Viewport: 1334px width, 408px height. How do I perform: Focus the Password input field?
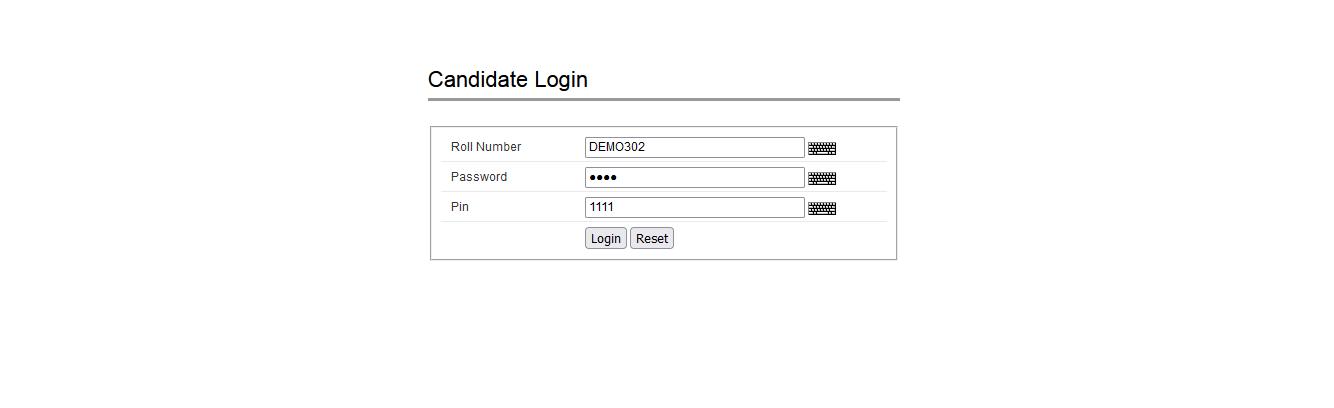coord(694,177)
